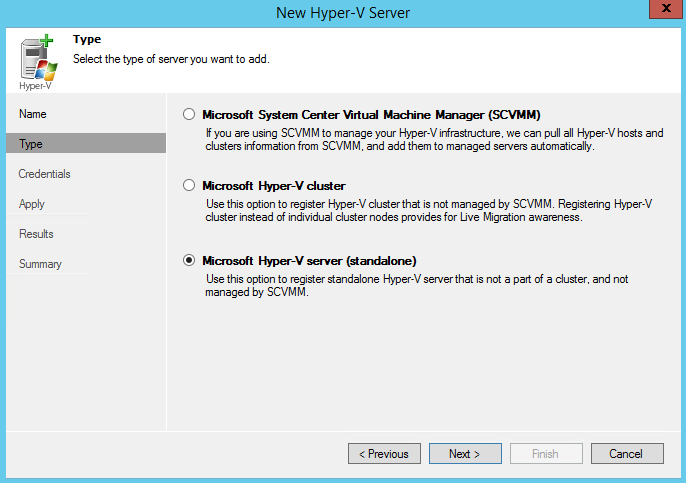Screen dimensions: 686x483
Task: Click the 'Microsoft System Center Virtual Machine Manager (SCVMM)' label
Action: coord(371,115)
